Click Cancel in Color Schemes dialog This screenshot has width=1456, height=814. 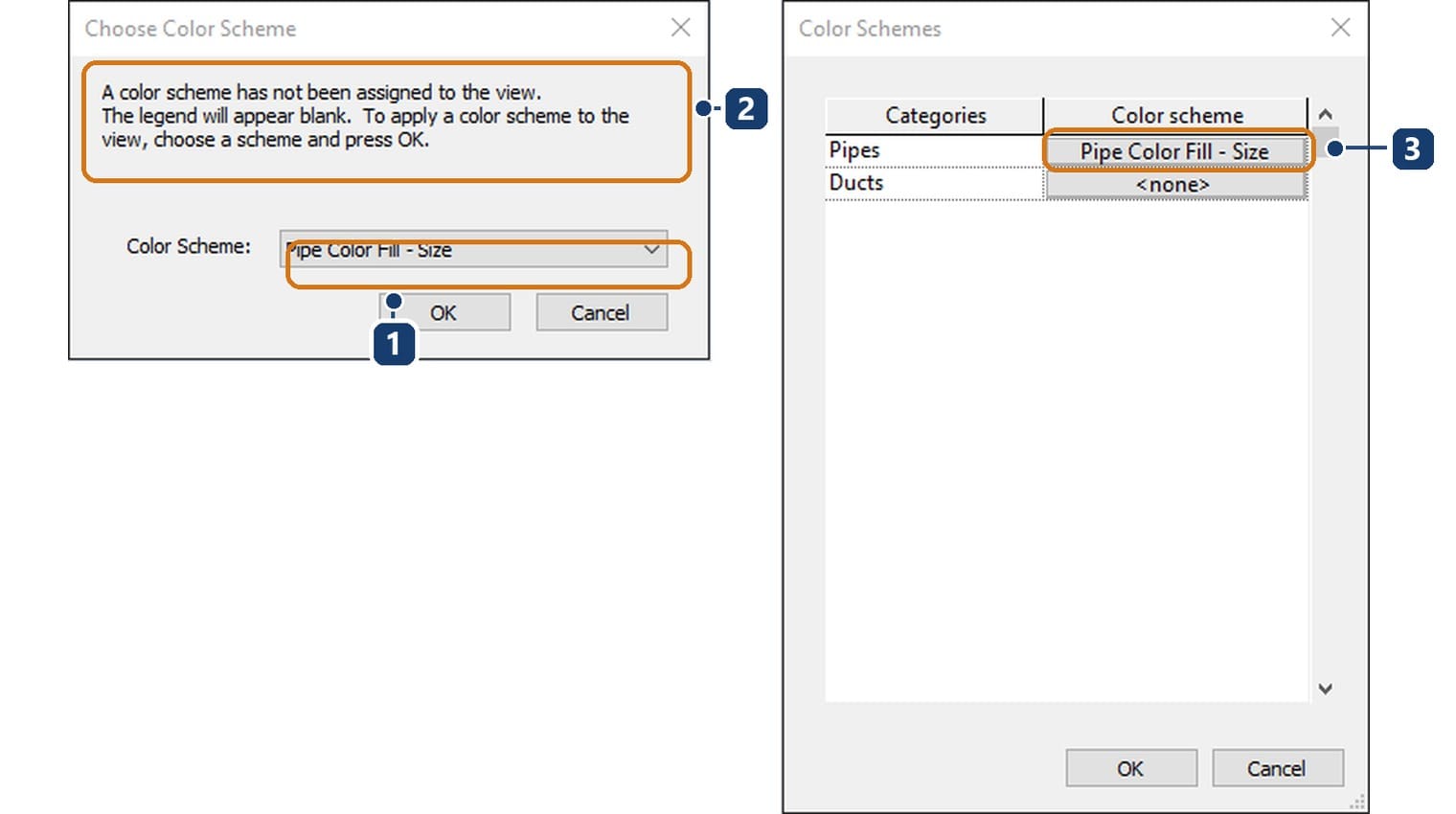1278,768
